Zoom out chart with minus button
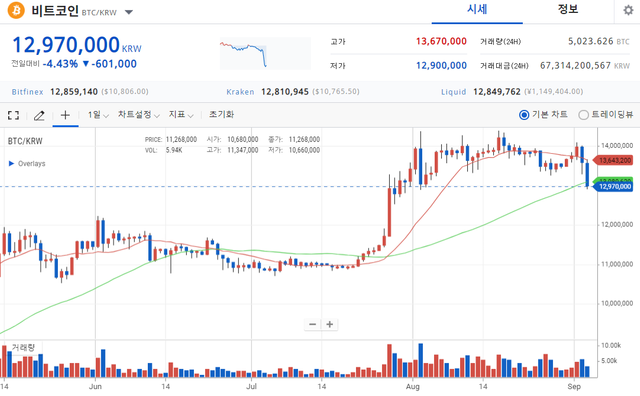The height and width of the screenshot is (396, 640). 313,324
